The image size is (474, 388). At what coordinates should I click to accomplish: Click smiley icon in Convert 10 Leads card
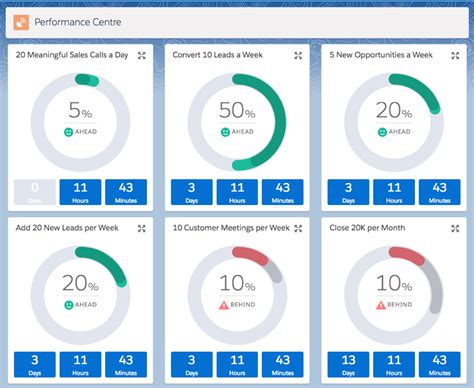pyautogui.click(x=225, y=132)
